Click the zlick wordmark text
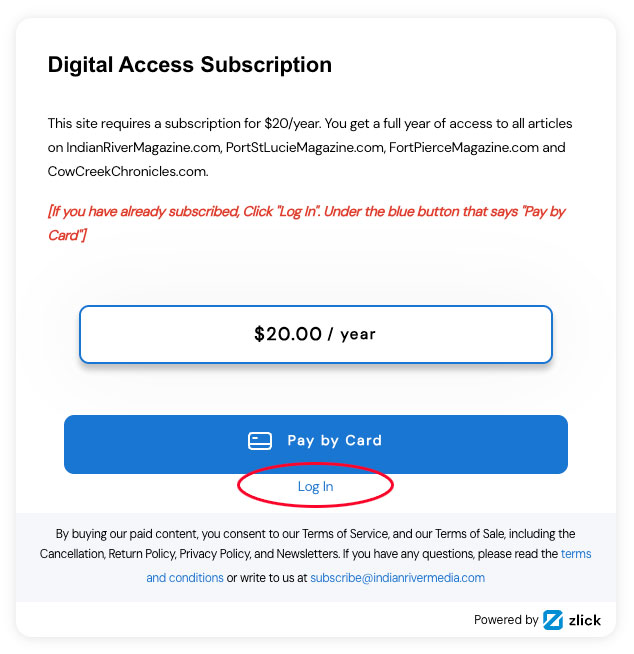 click(x=585, y=620)
